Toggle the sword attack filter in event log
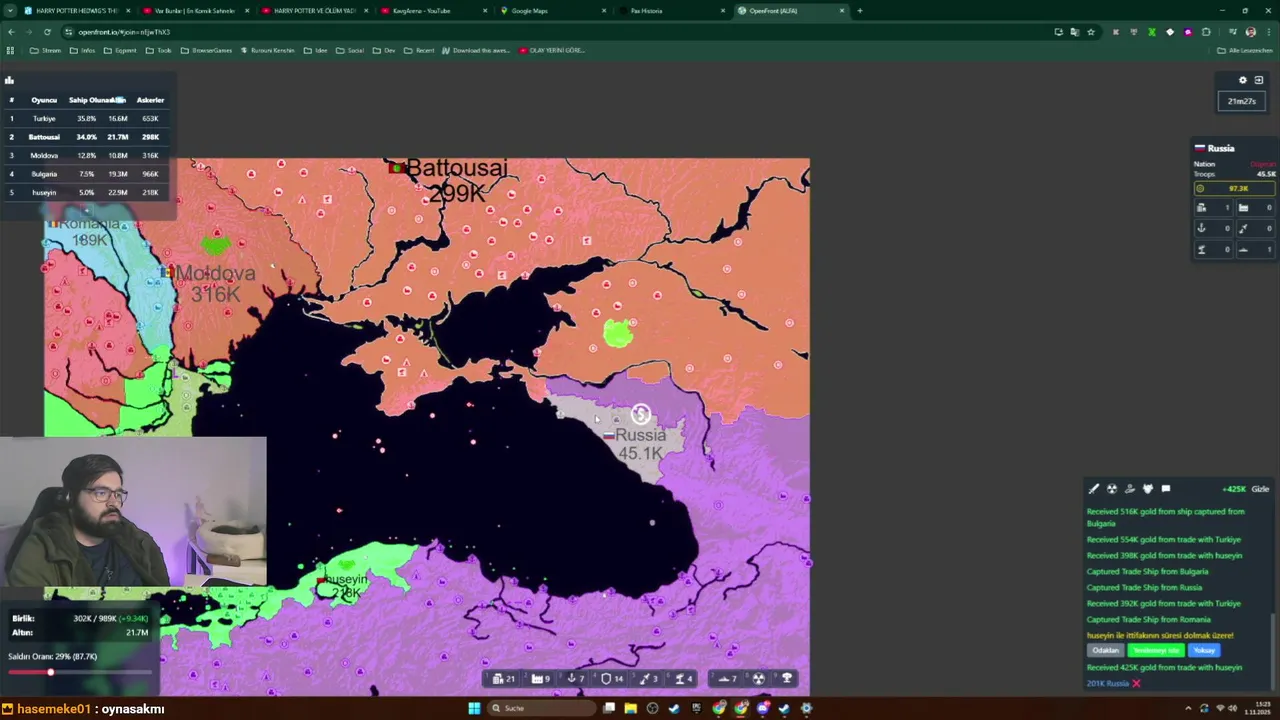Viewport: 1280px width, 720px height. pyautogui.click(x=1093, y=489)
